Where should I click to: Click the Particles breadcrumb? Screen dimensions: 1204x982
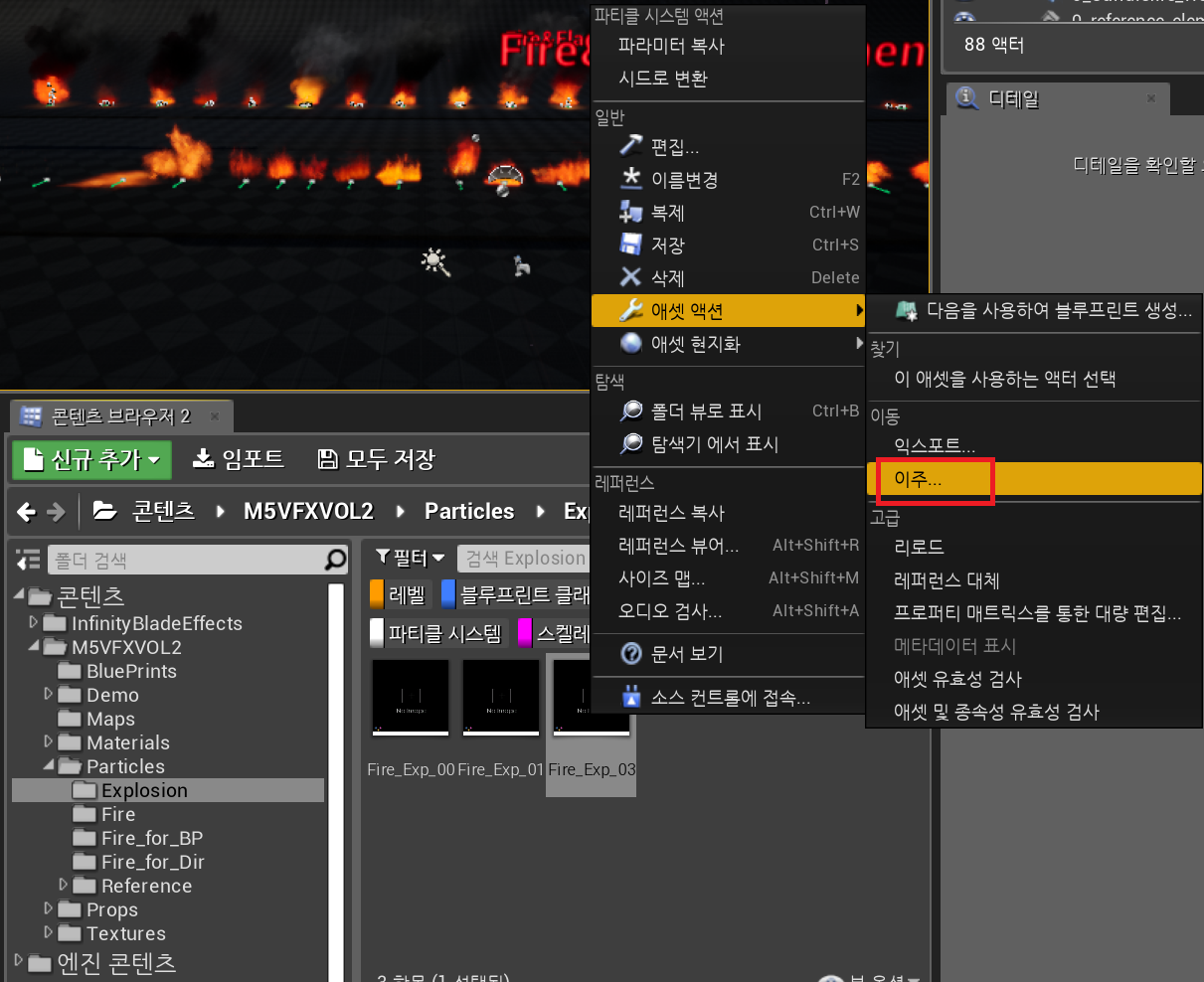click(469, 511)
